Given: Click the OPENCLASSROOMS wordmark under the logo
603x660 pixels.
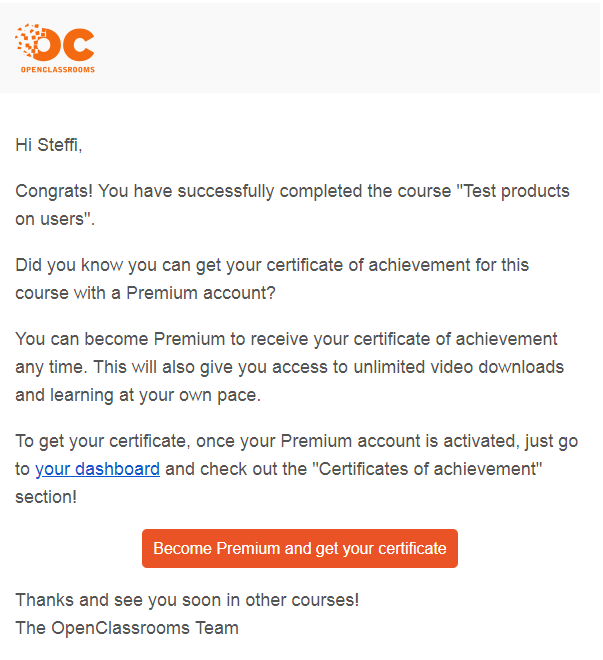Looking at the screenshot, I should [x=58, y=69].
